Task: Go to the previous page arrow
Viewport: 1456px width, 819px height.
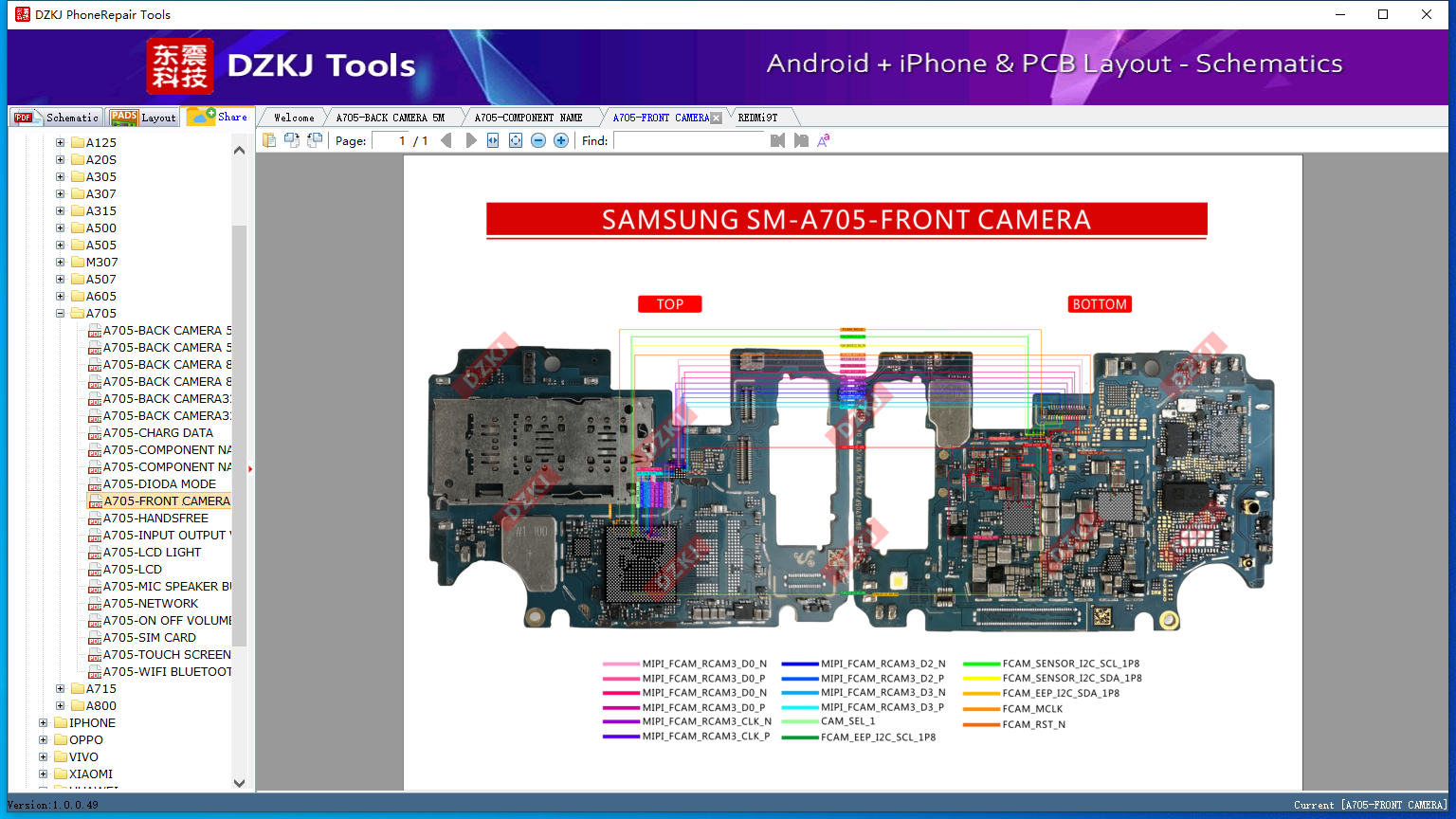Action: tap(446, 140)
